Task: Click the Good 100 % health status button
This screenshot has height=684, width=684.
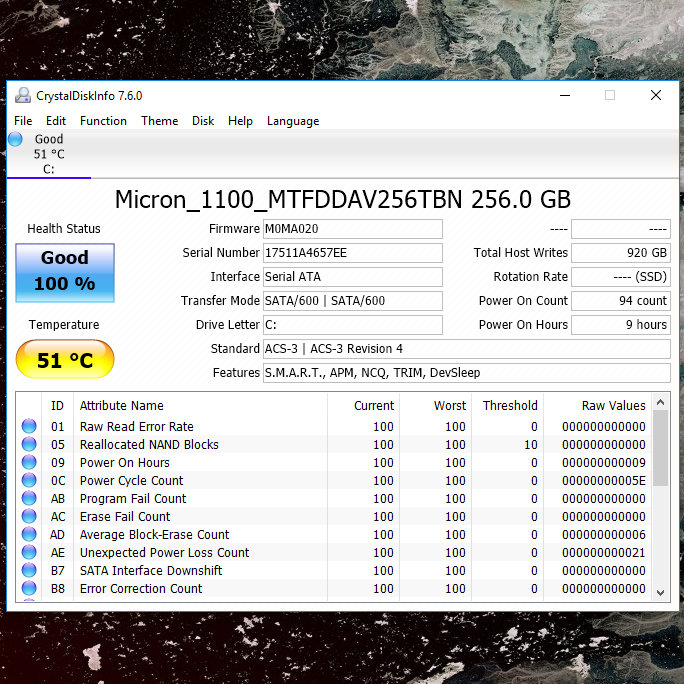Action: (x=65, y=272)
